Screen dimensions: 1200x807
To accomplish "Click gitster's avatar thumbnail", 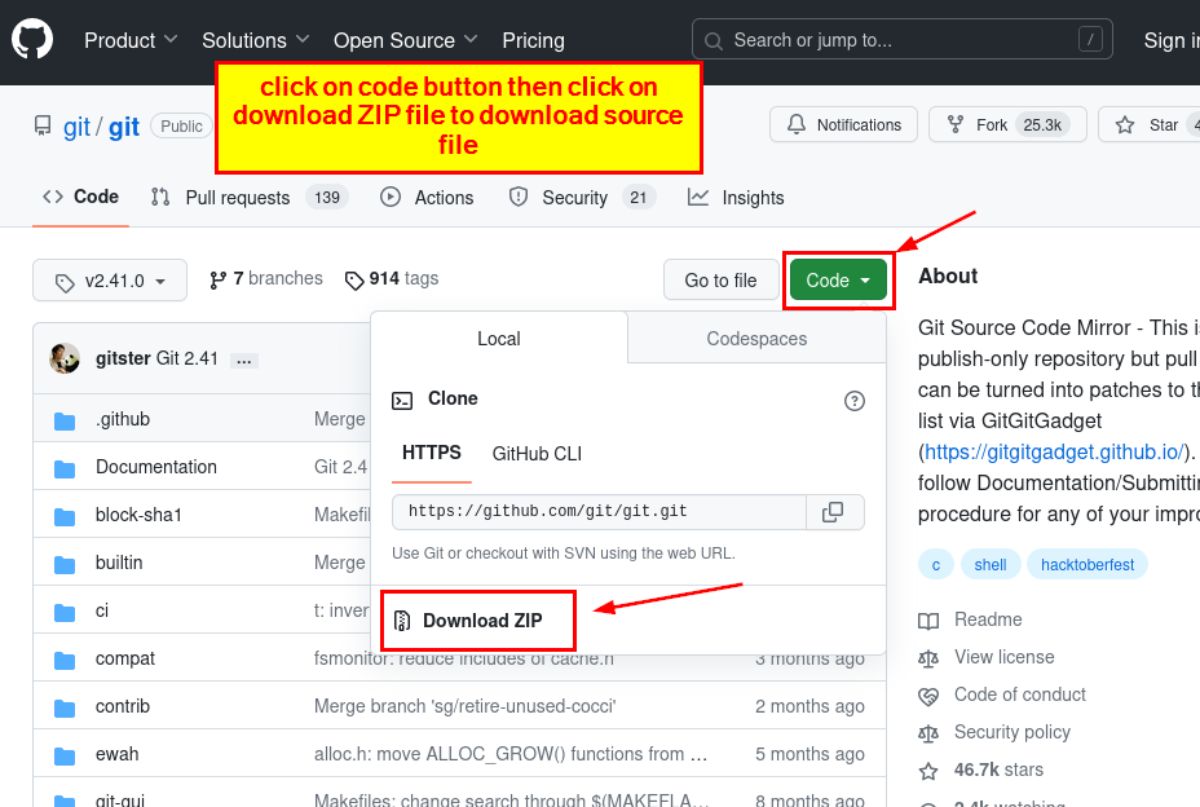I will point(65,358).
